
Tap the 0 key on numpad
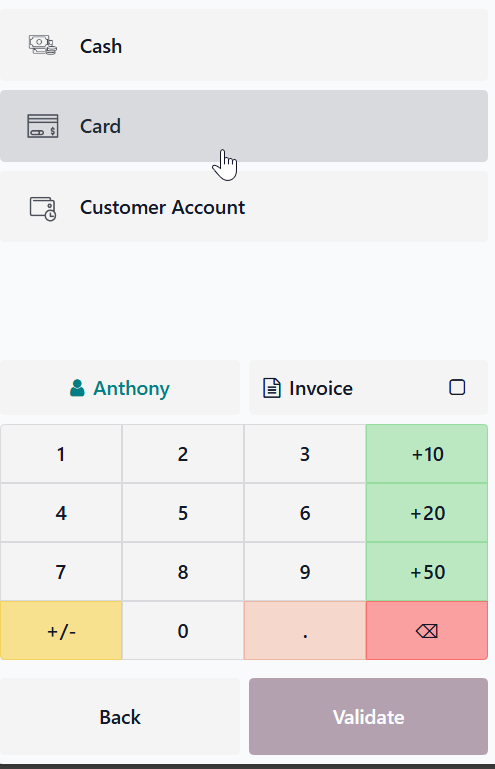point(182,631)
